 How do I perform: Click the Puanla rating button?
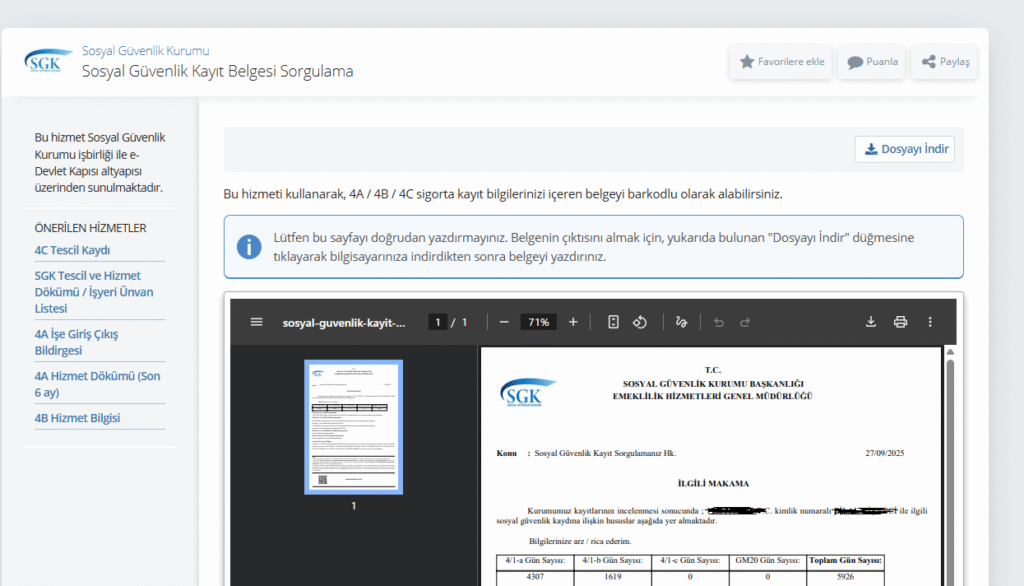pyautogui.click(x=872, y=62)
